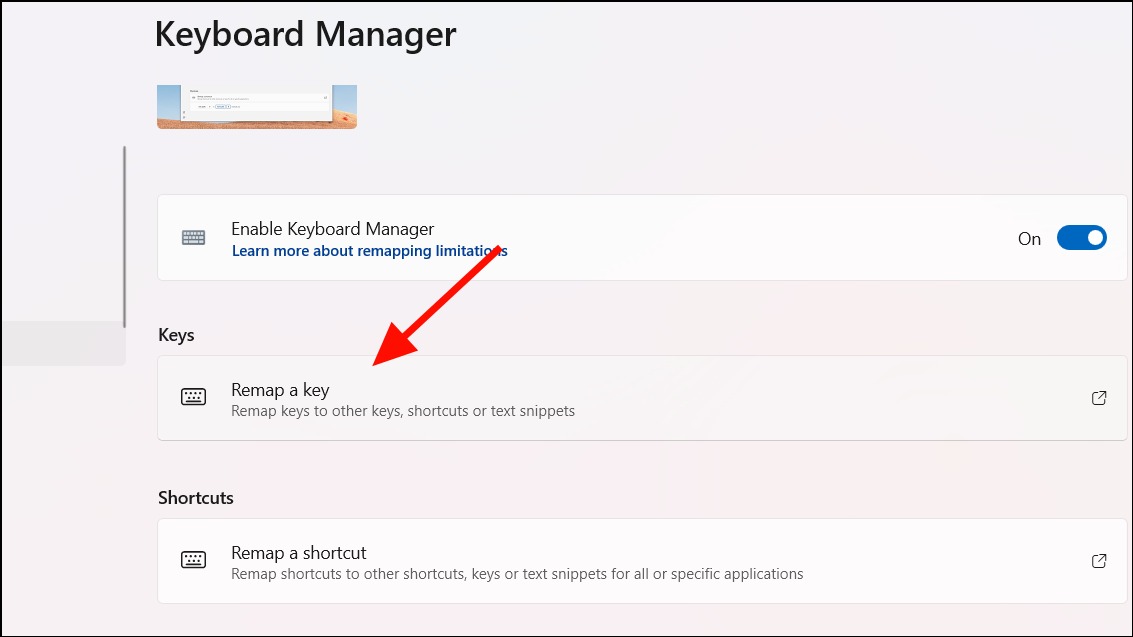Click the Keyboard Manager page title
The image size is (1133, 637).
click(306, 35)
